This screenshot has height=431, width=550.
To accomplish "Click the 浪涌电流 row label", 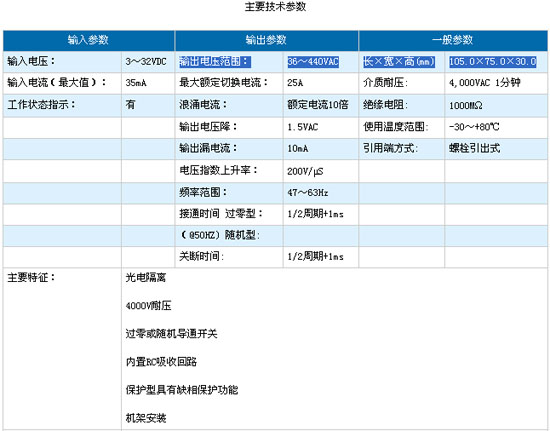I will [x=203, y=105].
